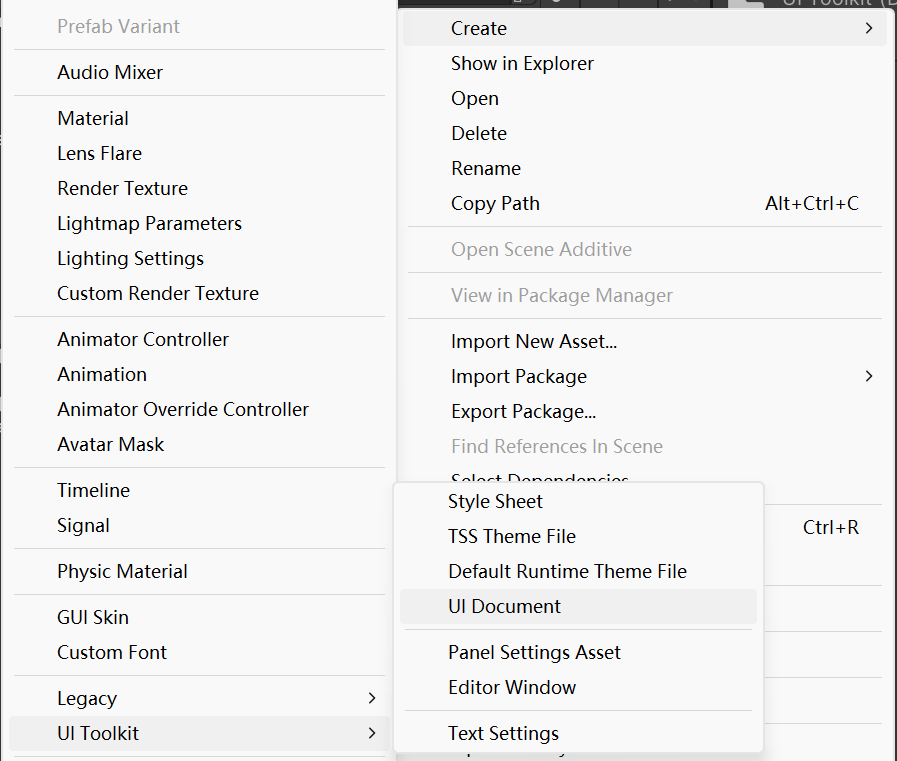Expand the Create submenu arrow
This screenshot has width=897, height=761.
tap(869, 28)
